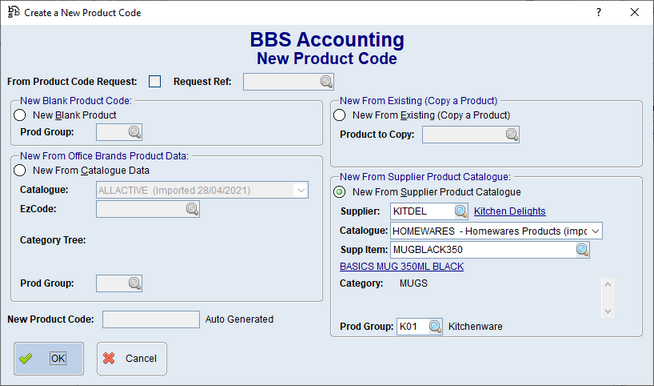The width and height of the screenshot is (654, 386).
Task: Open Prod Group lookup beside K01
Action: (435, 326)
